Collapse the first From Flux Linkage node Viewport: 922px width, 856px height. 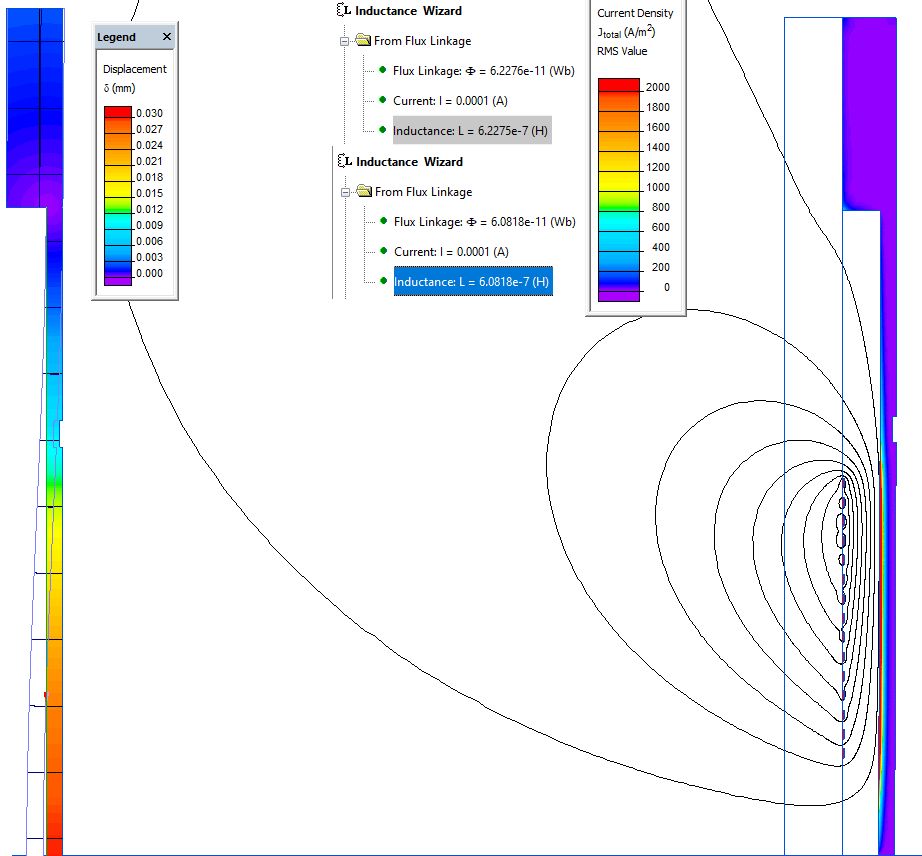(x=345, y=41)
